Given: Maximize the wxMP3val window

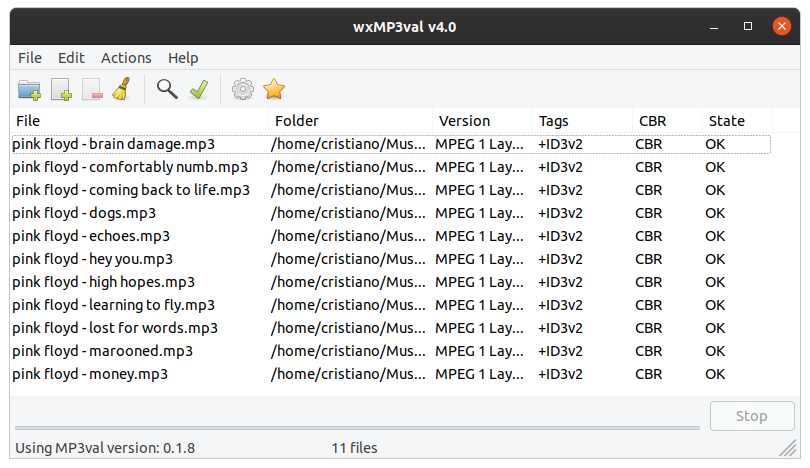Looking at the screenshot, I should click(x=747, y=26).
